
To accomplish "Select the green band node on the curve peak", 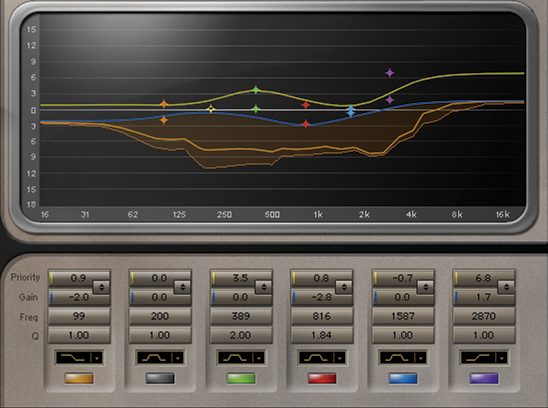I will click(x=256, y=90).
